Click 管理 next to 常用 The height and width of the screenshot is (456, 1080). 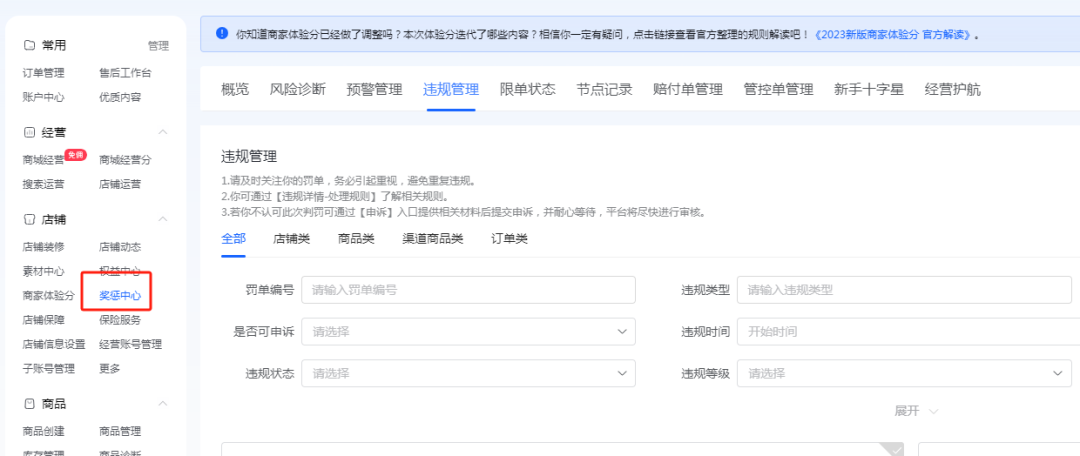tap(158, 46)
